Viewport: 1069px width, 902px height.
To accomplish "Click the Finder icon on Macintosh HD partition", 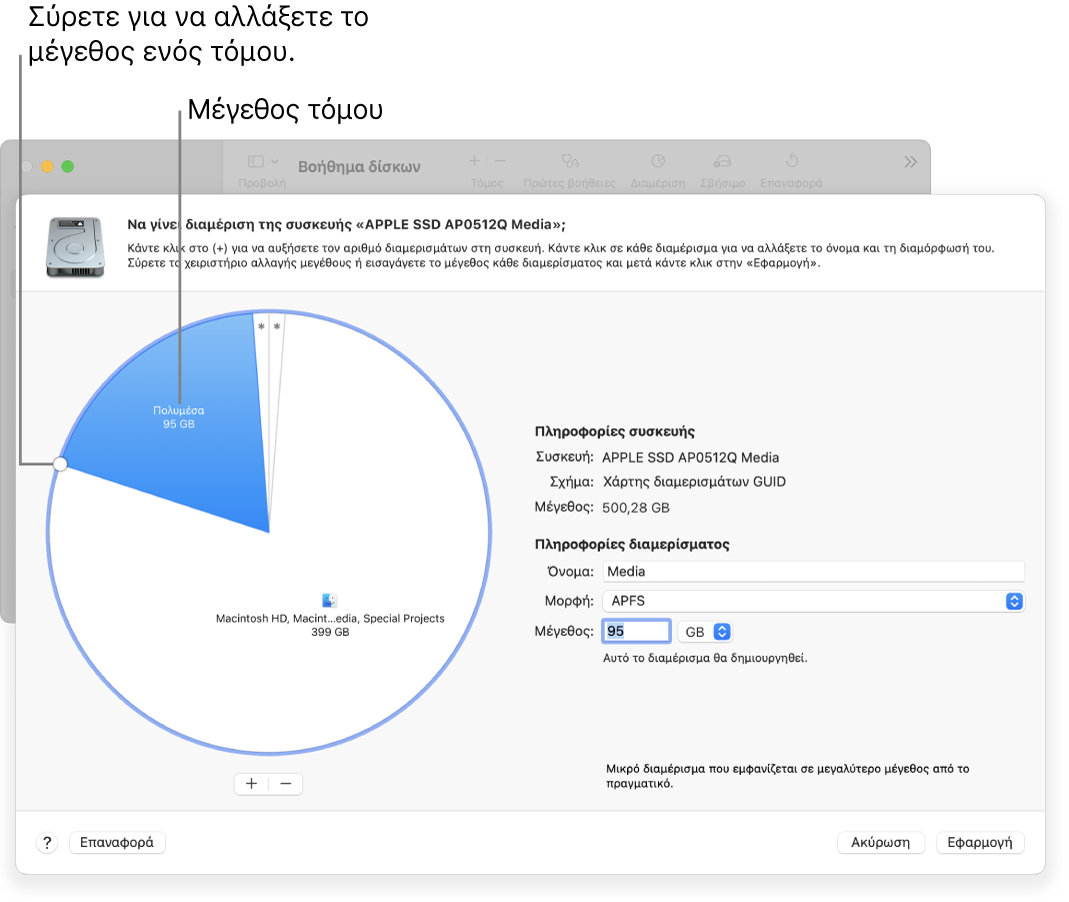I will point(330,601).
